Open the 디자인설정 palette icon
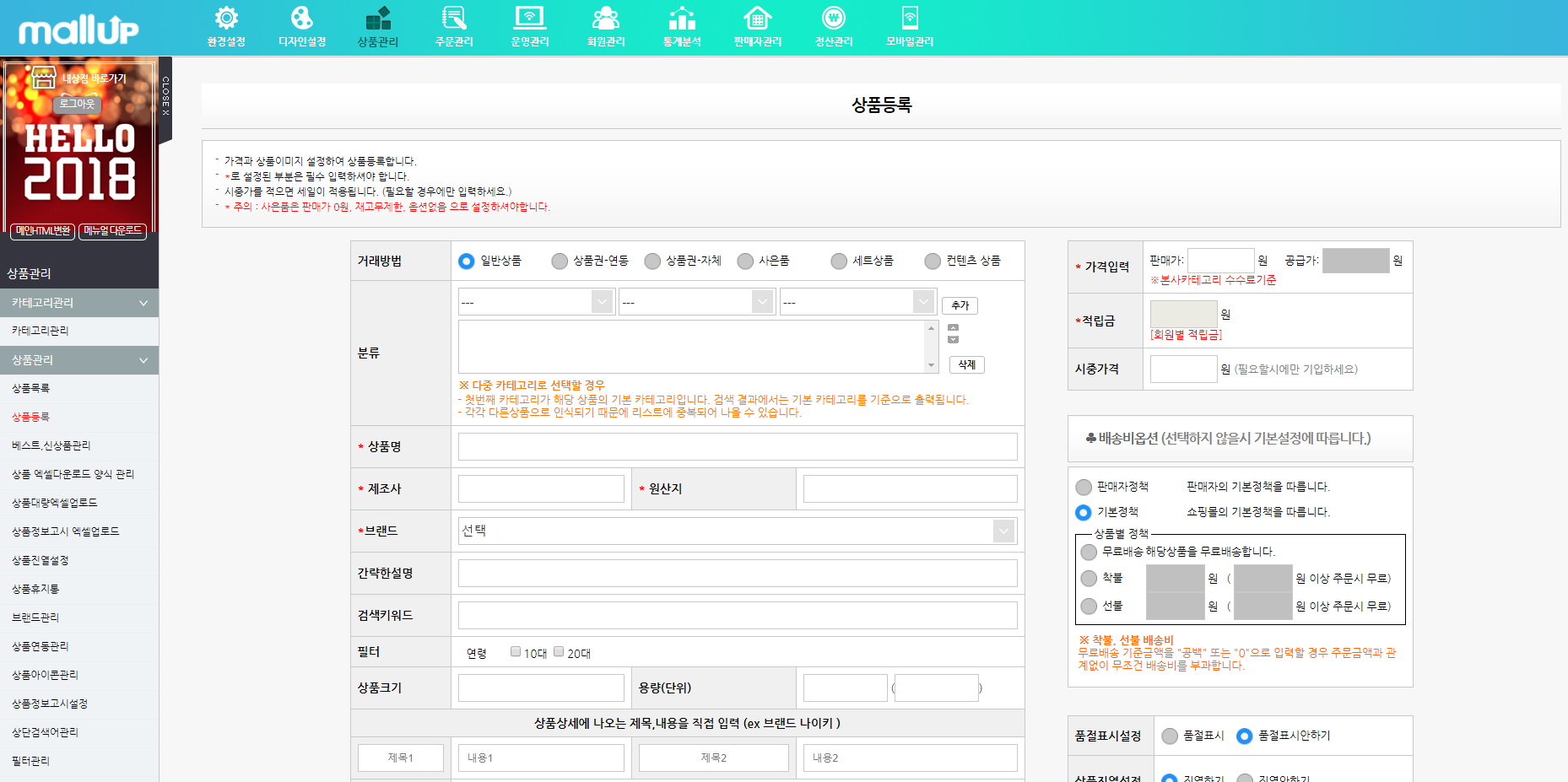Image resolution: width=1568 pixels, height=782 pixels. [302, 19]
